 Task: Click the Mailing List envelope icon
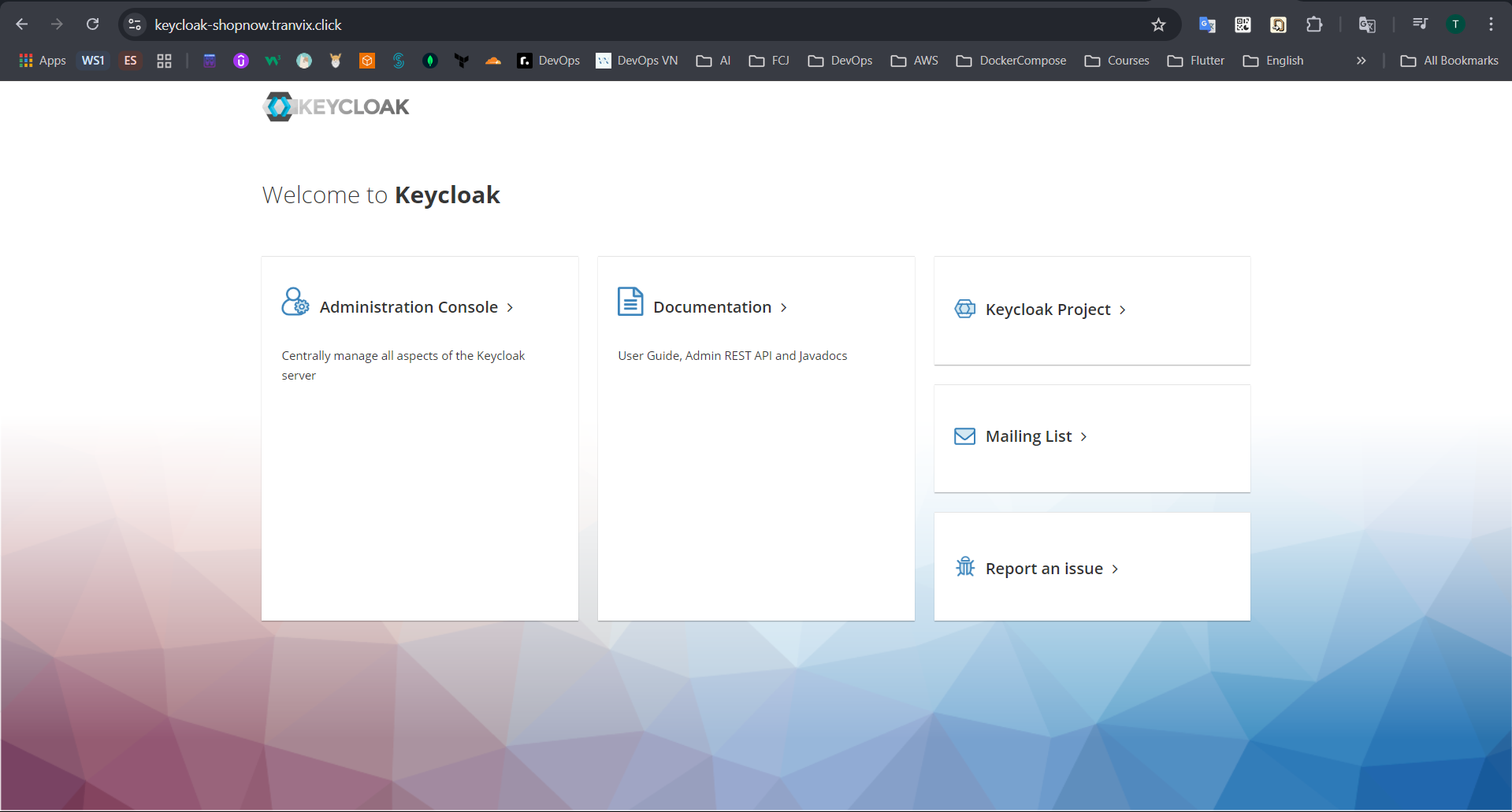[964, 436]
